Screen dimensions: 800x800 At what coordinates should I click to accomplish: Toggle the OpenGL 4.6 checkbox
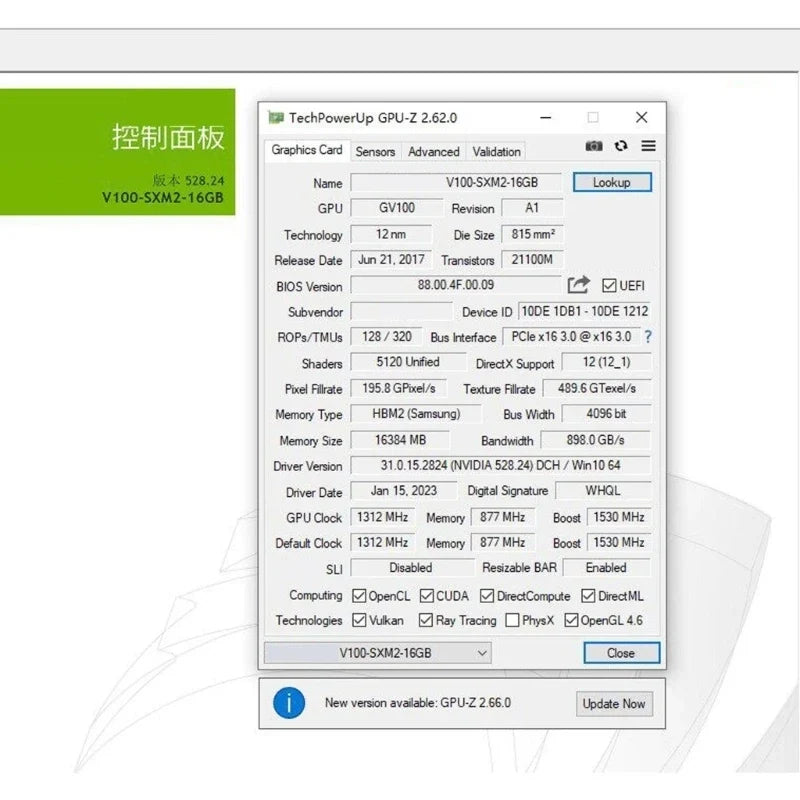(x=571, y=620)
